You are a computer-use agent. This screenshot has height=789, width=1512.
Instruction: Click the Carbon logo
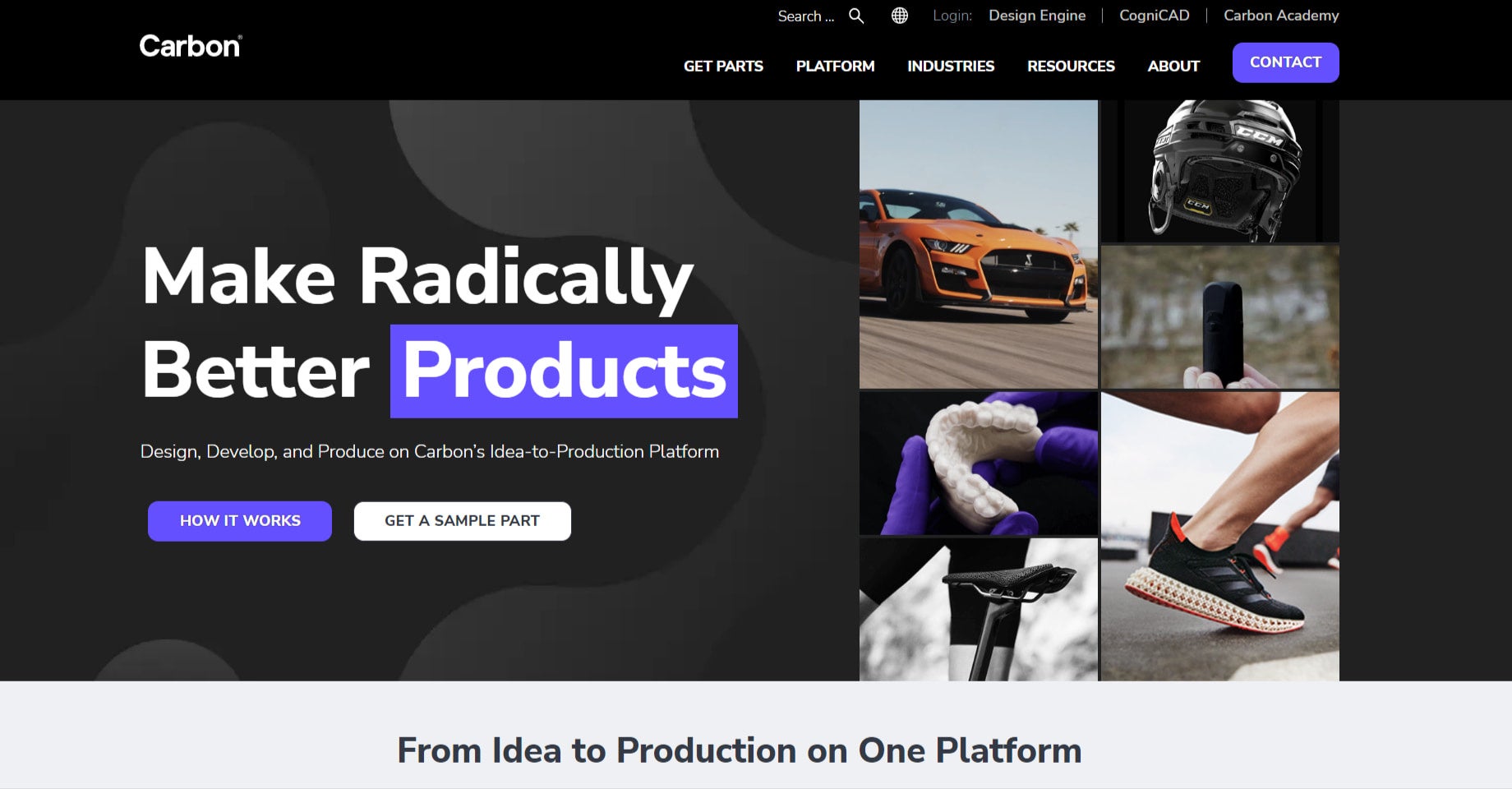pyautogui.click(x=191, y=46)
